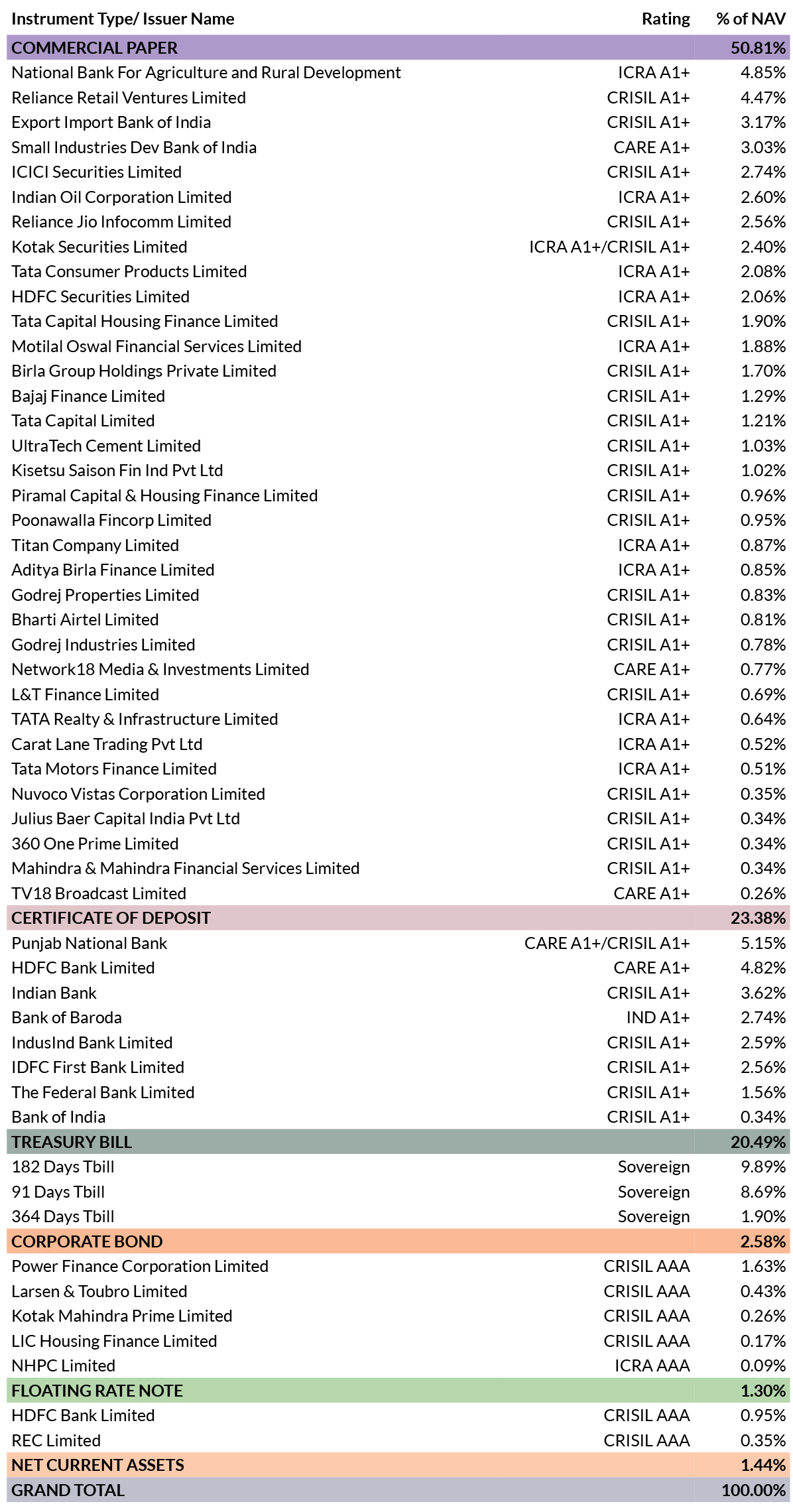This screenshot has width=793, height=1512.
Task: Click the NET CURRENT ASSETS row
Action: 398,1465
